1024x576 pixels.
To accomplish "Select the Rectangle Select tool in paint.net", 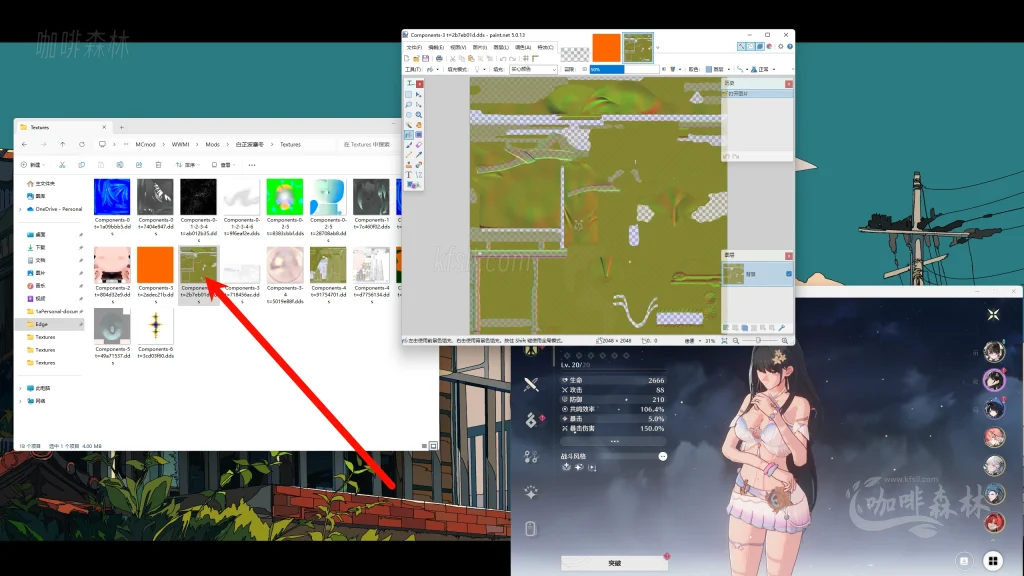I will [409, 95].
